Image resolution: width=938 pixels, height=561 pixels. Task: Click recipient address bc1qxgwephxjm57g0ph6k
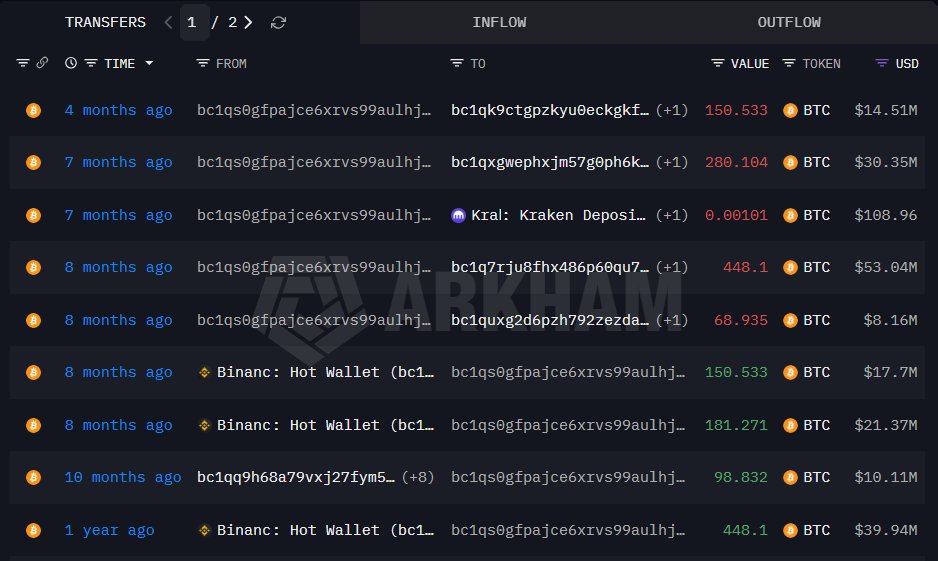pyautogui.click(x=550, y=162)
